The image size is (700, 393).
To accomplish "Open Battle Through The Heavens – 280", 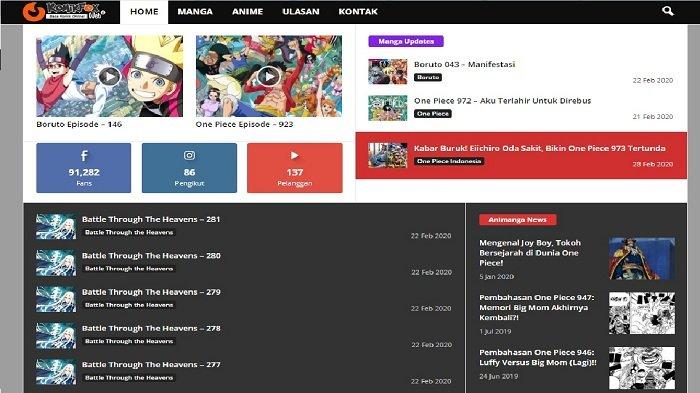I will [151, 256].
